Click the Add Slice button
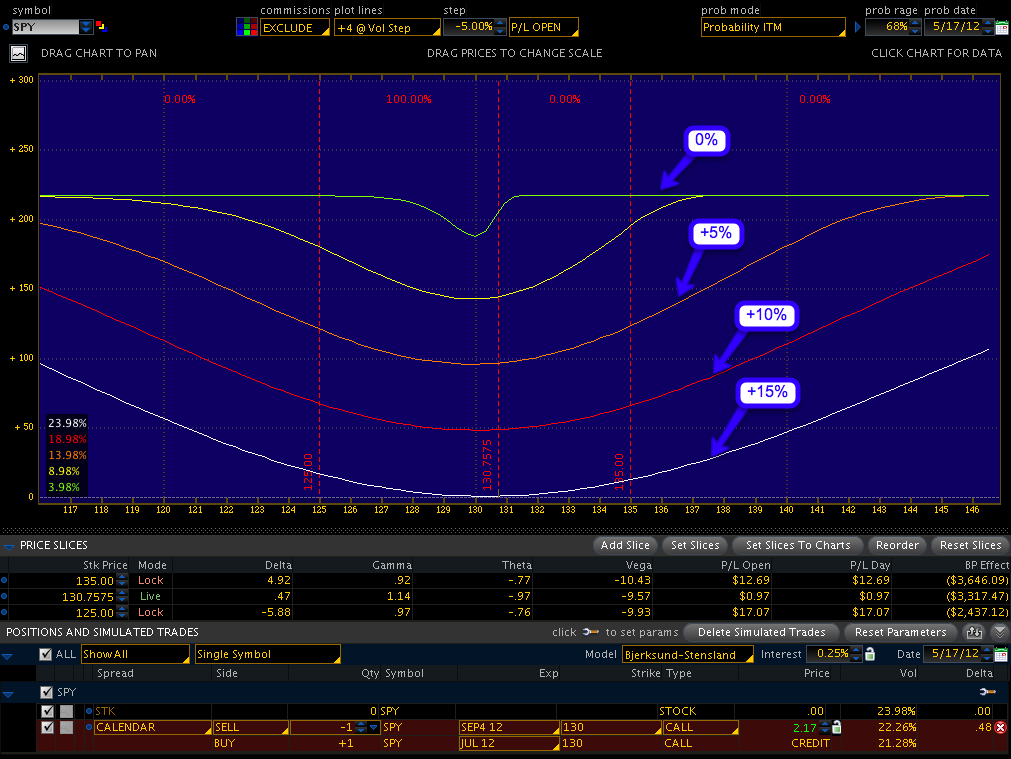 point(625,545)
